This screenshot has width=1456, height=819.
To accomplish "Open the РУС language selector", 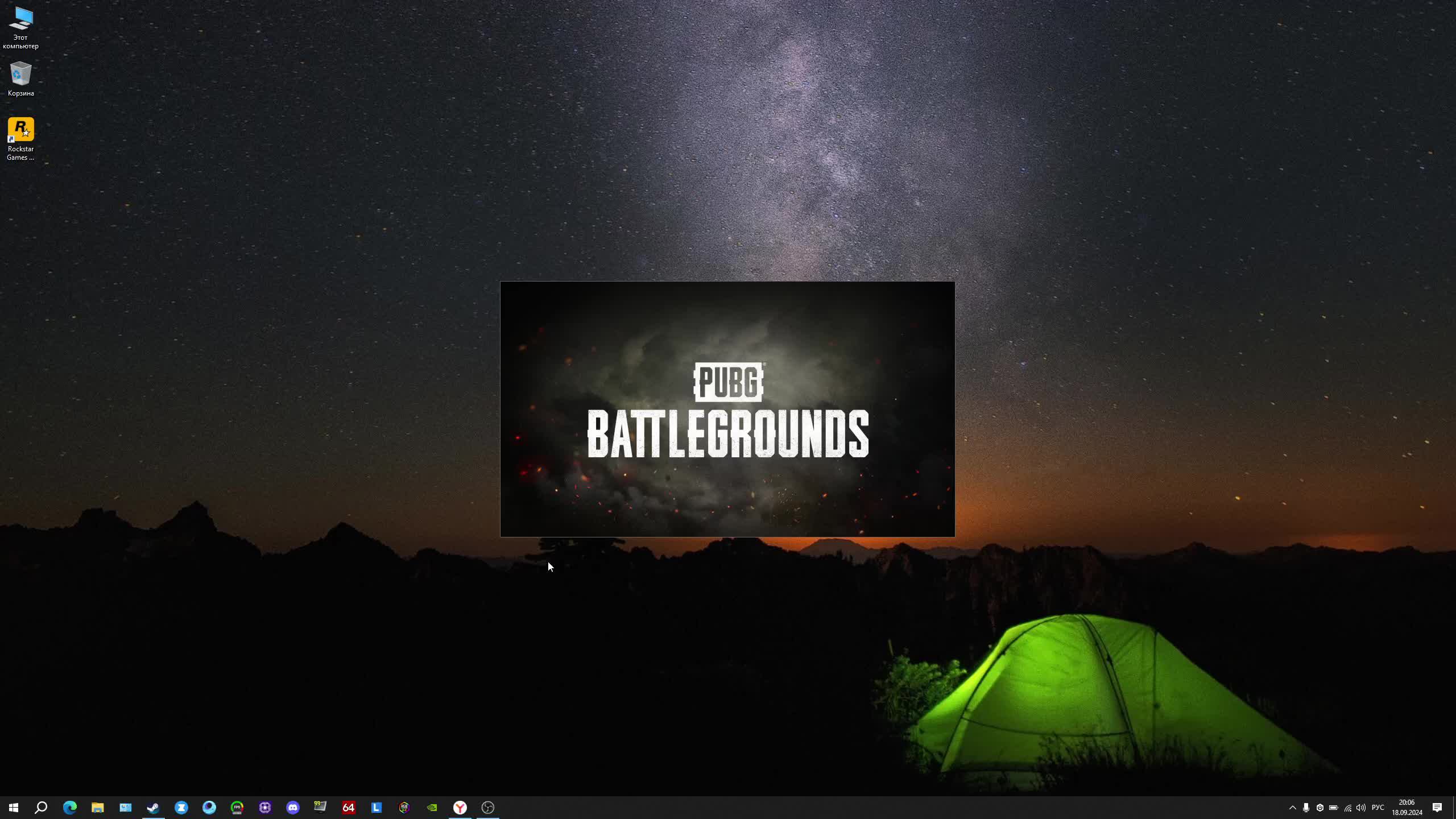I will (1378, 807).
